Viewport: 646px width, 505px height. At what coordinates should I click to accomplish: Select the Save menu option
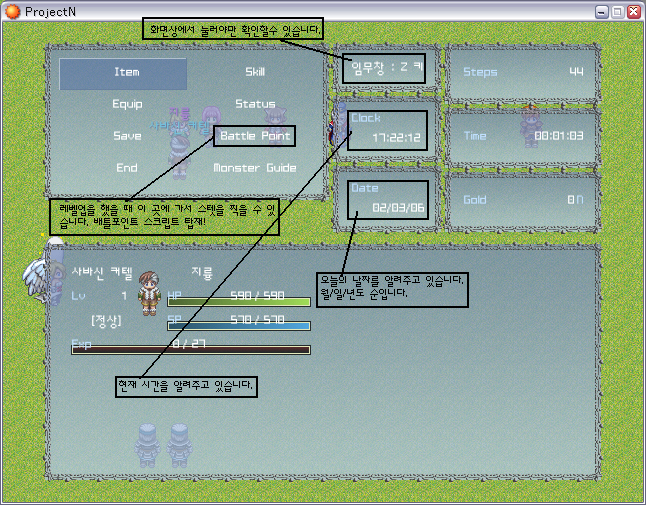[127, 136]
